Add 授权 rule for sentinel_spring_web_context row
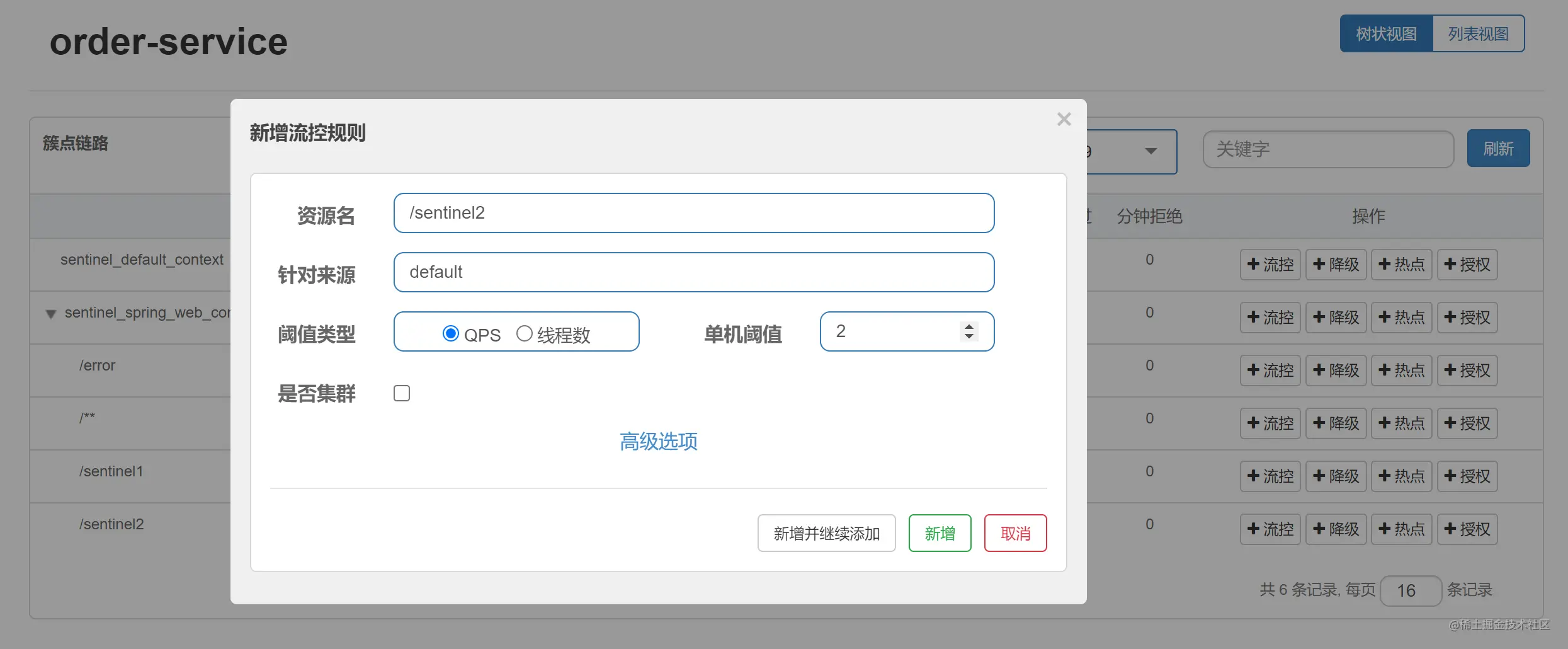Viewport: 1568px width, 649px height. (1467, 318)
